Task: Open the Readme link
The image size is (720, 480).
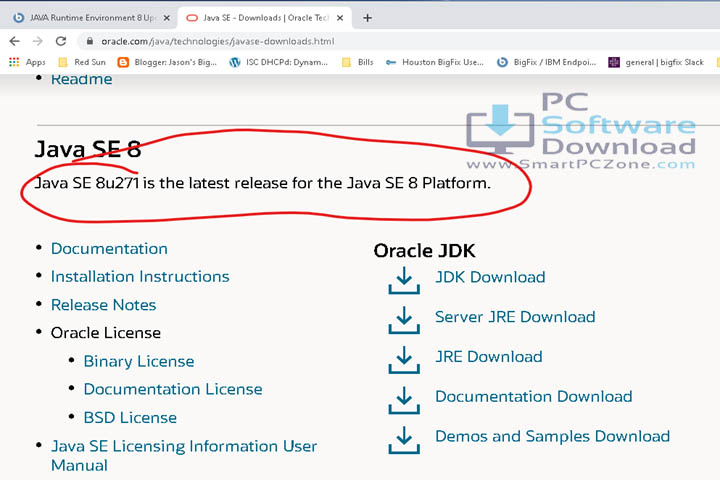Action: [81, 79]
